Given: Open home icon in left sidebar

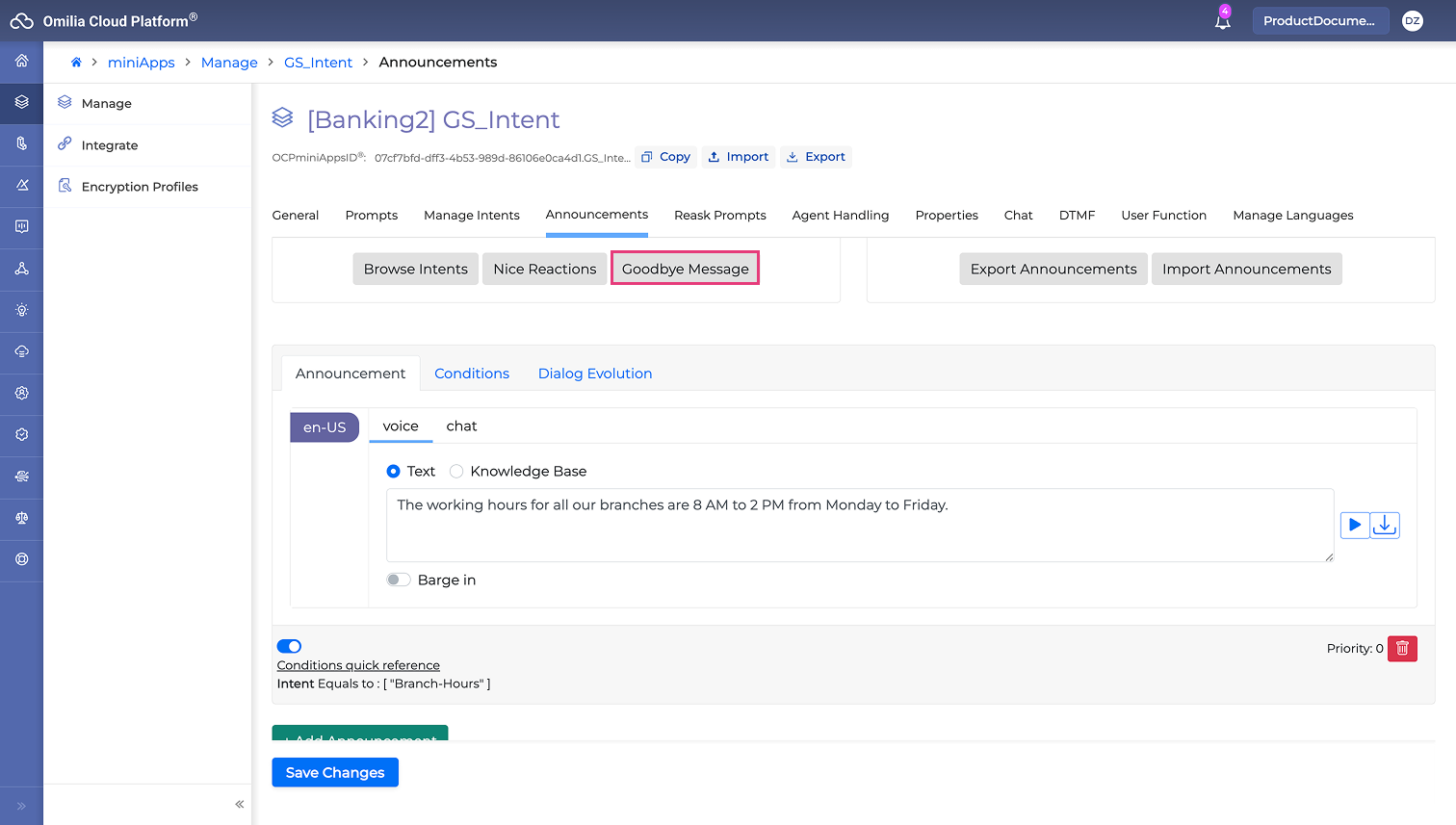Looking at the screenshot, I should tap(21, 61).
